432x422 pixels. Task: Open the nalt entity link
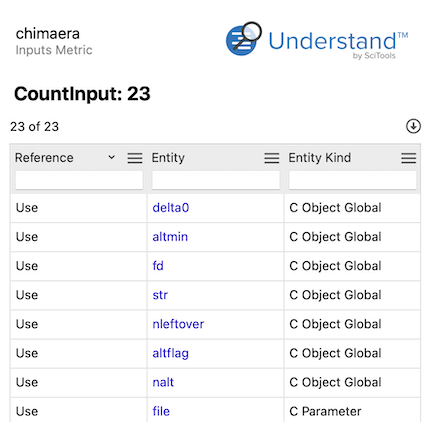[x=163, y=382]
